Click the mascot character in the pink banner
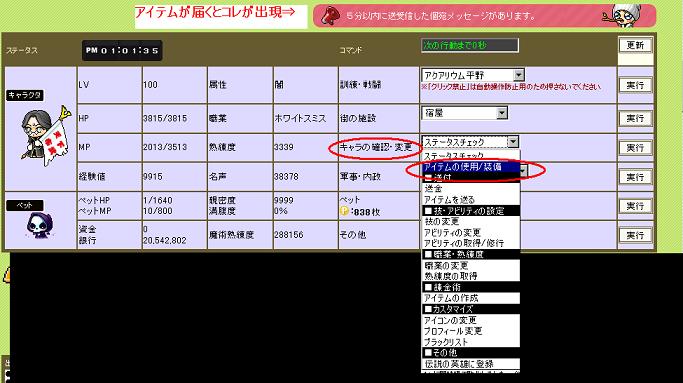The height and width of the screenshot is (383, 683). [623, 16]
